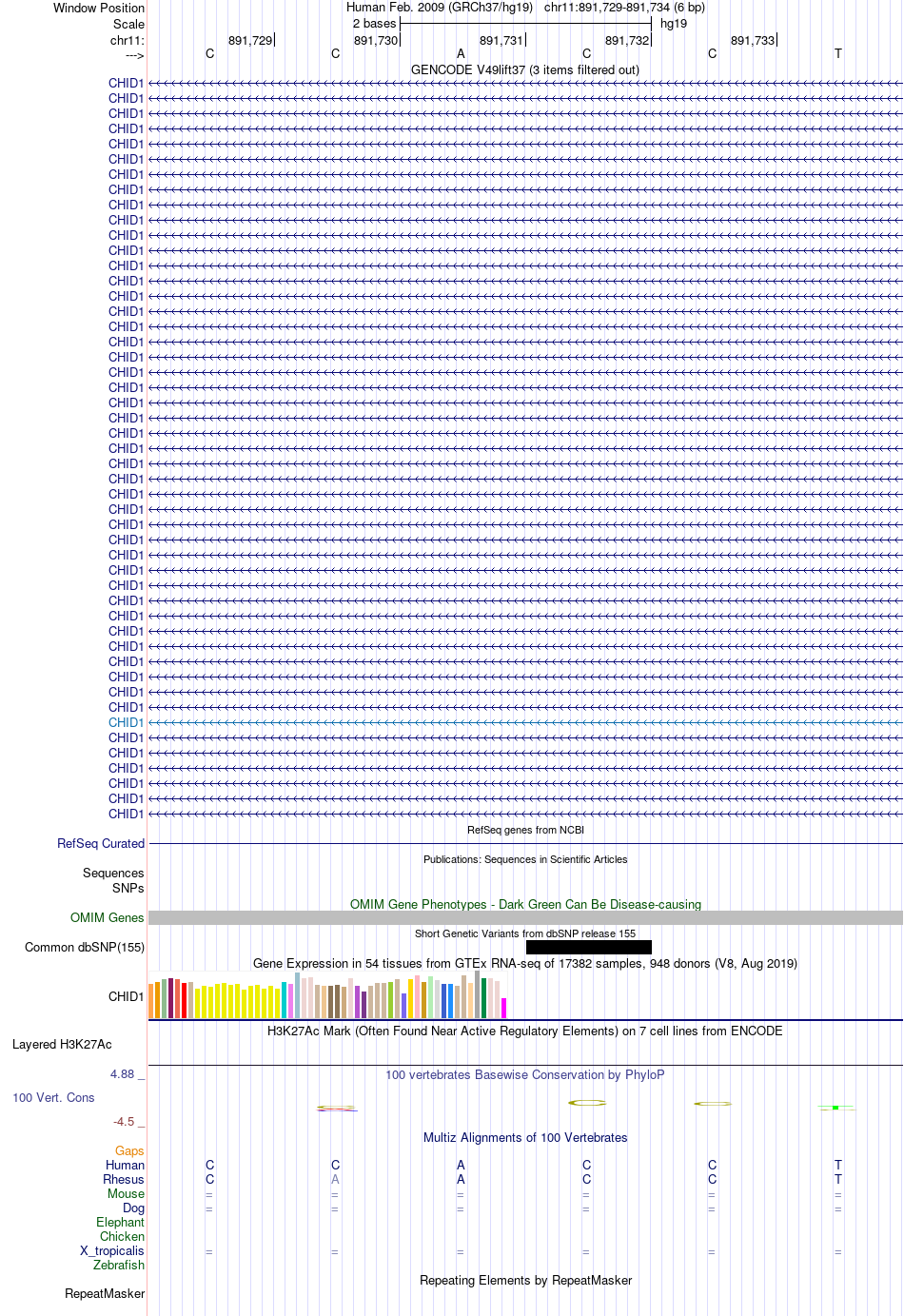Viewport: 904px width, 1316px height.
Task: Click the OMIM Genes track label
Action: pos(108,917)
